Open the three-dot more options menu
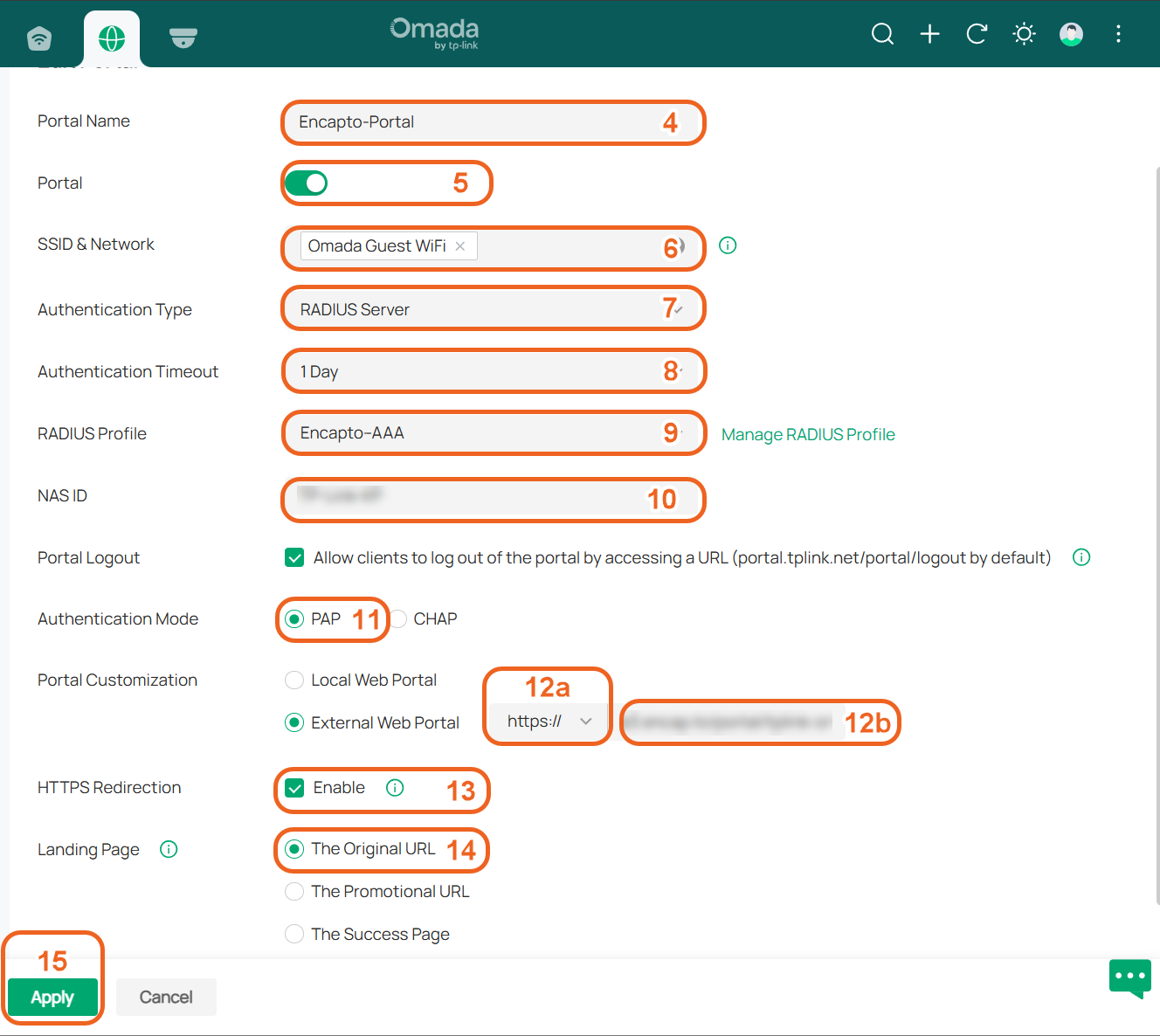This screenshot has height=1036, width=1160. click(x=1118, y=34)
